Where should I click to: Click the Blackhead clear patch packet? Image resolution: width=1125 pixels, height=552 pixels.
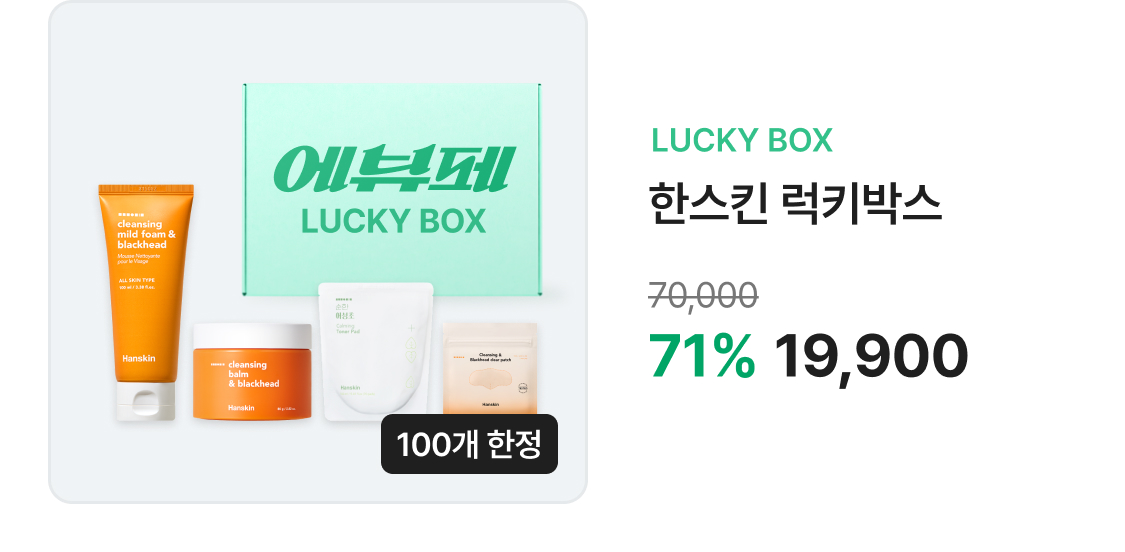tap(490, 368)
